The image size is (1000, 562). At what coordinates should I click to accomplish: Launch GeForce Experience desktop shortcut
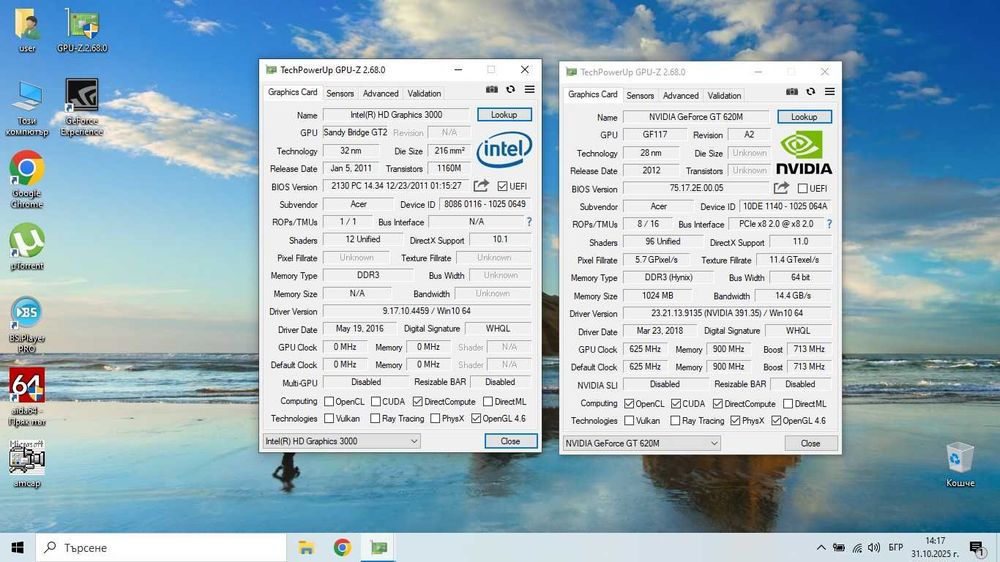[x=82, y=107]
